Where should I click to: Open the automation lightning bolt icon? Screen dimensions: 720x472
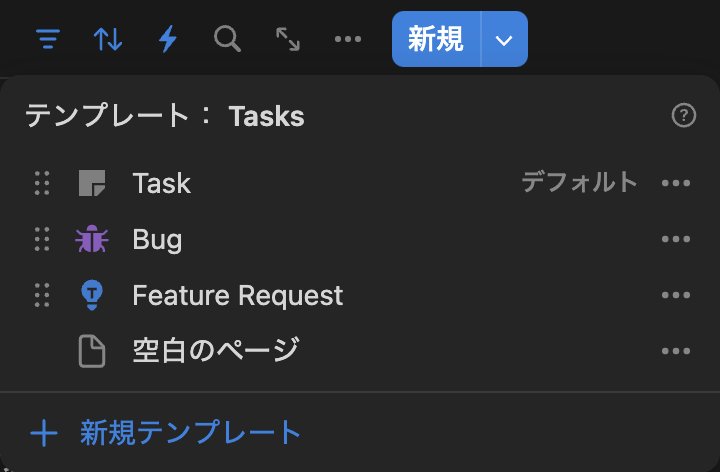click(168, 39)
